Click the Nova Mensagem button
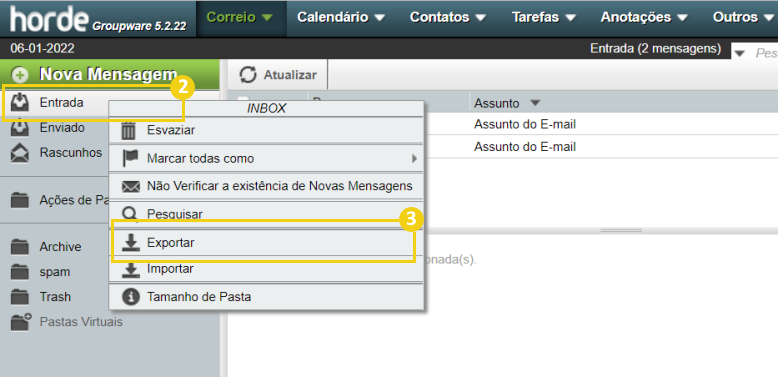Viewport: 778px width, 377px height. [109, 75]
